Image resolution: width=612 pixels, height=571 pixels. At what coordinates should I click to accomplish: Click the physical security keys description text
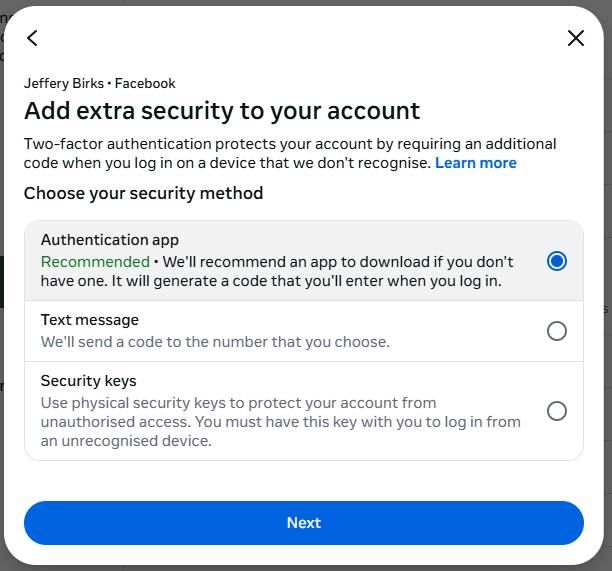coord(280,421)
